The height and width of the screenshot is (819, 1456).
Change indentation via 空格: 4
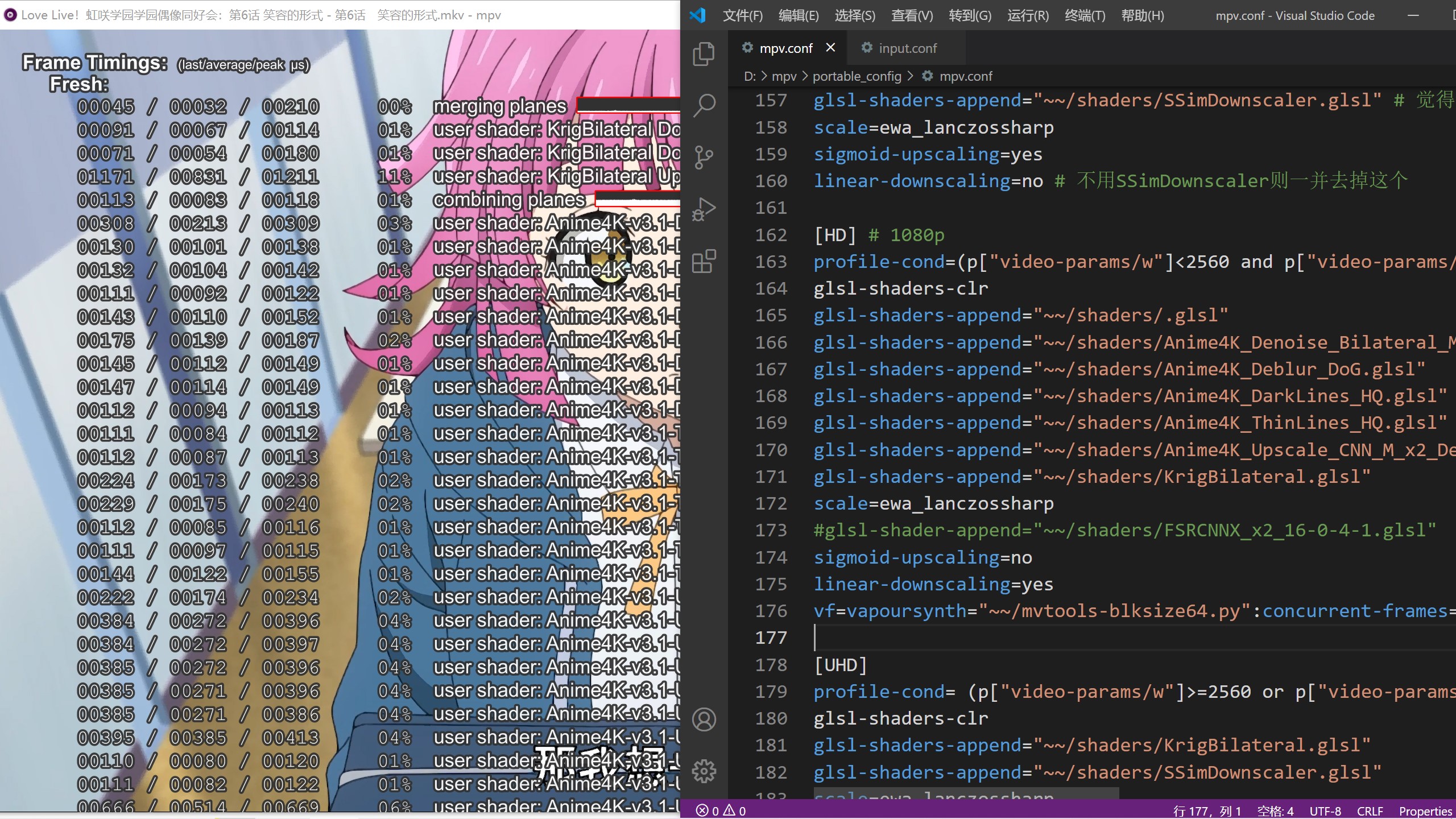click(1275, 810)
